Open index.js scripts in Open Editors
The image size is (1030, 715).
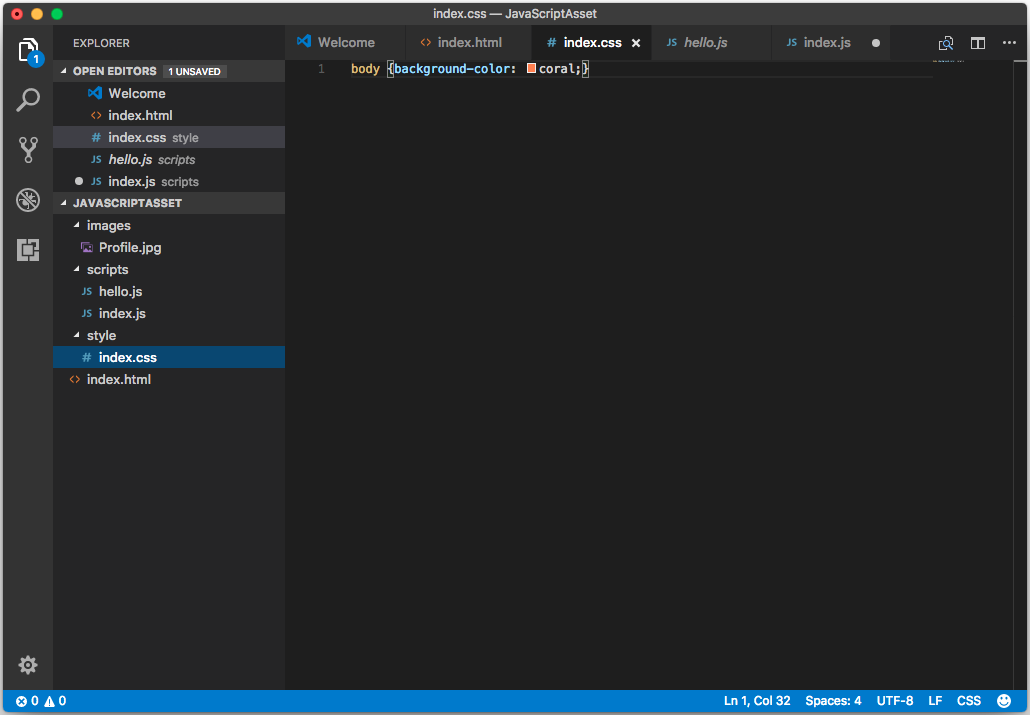169,181
